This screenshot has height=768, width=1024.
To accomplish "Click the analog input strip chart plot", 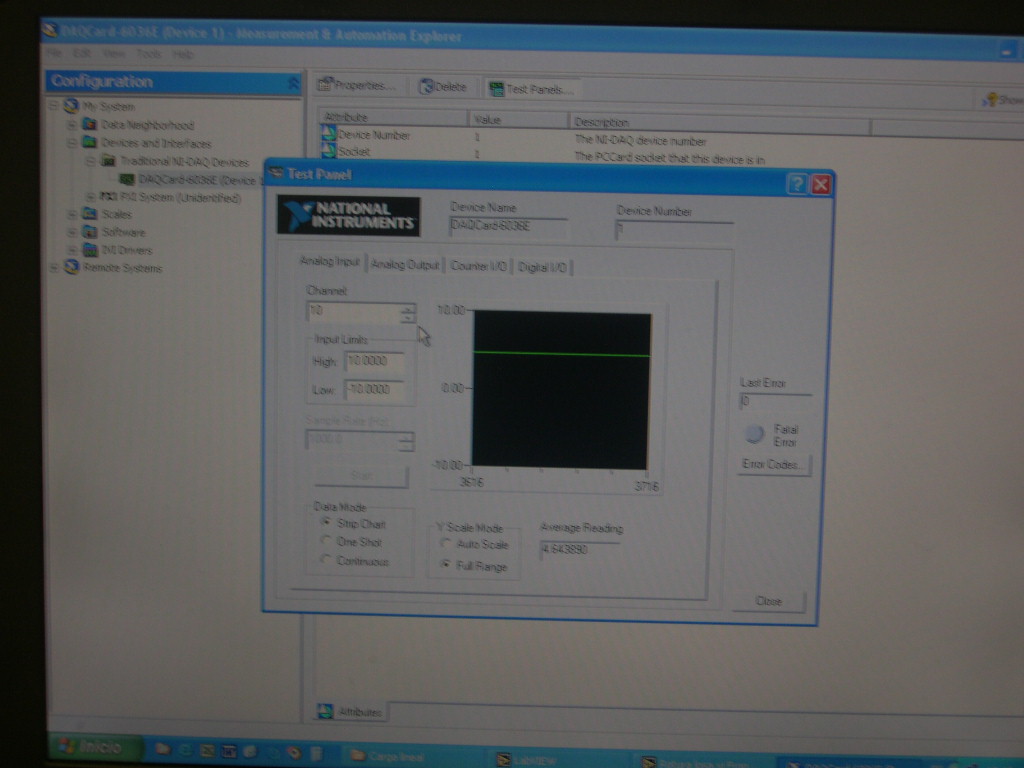I will click(561, 391).
